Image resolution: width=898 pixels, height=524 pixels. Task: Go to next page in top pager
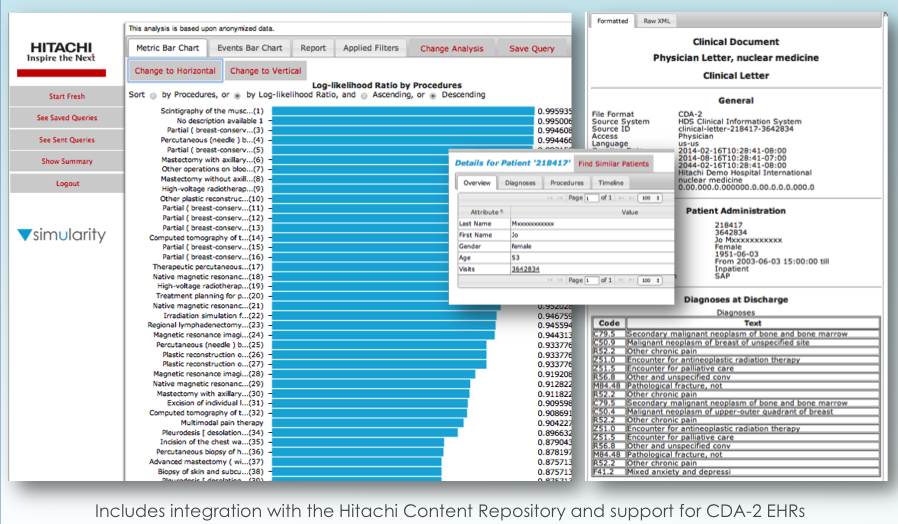pos(621,198)
